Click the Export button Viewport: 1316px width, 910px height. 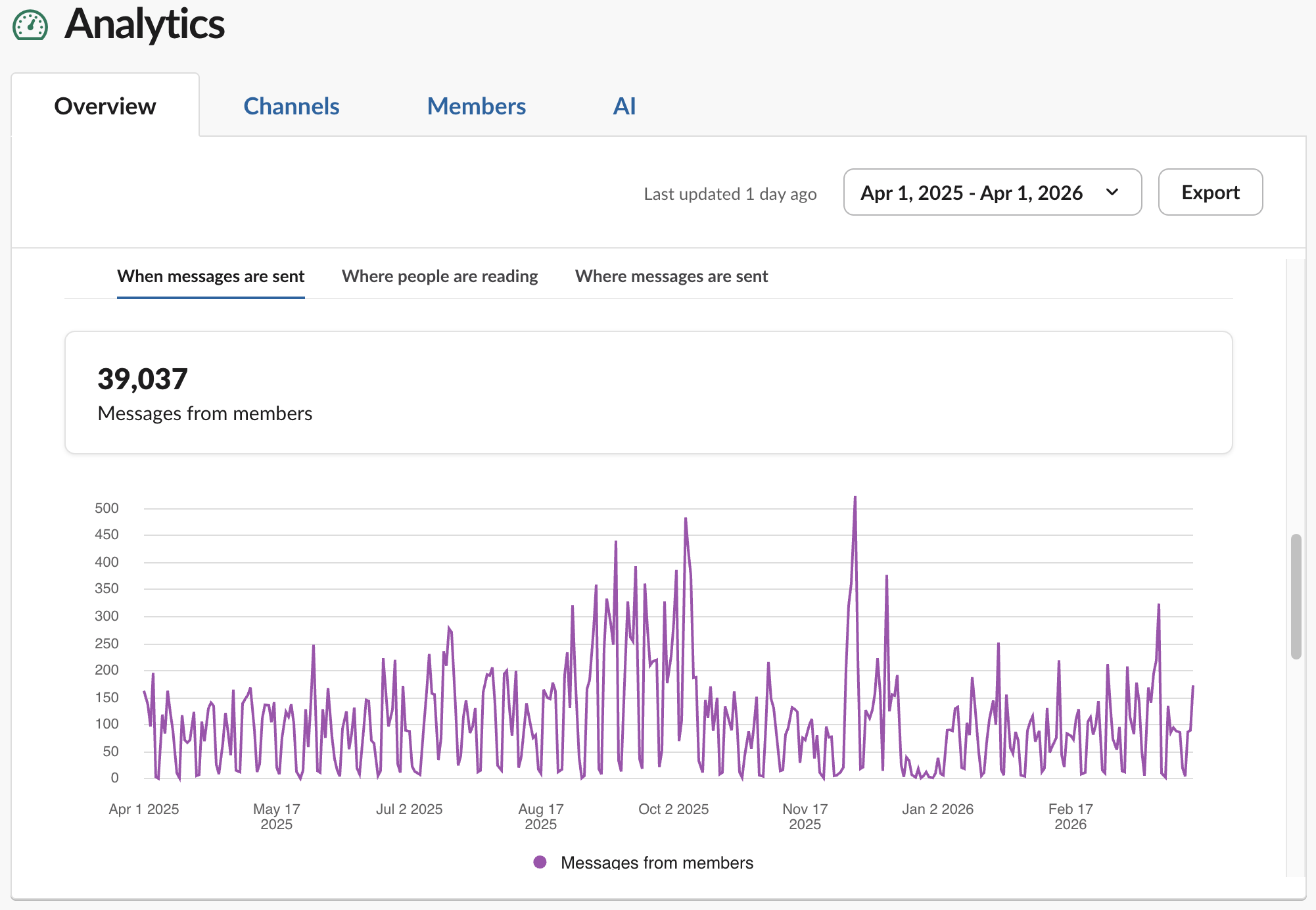point(1210,192)
